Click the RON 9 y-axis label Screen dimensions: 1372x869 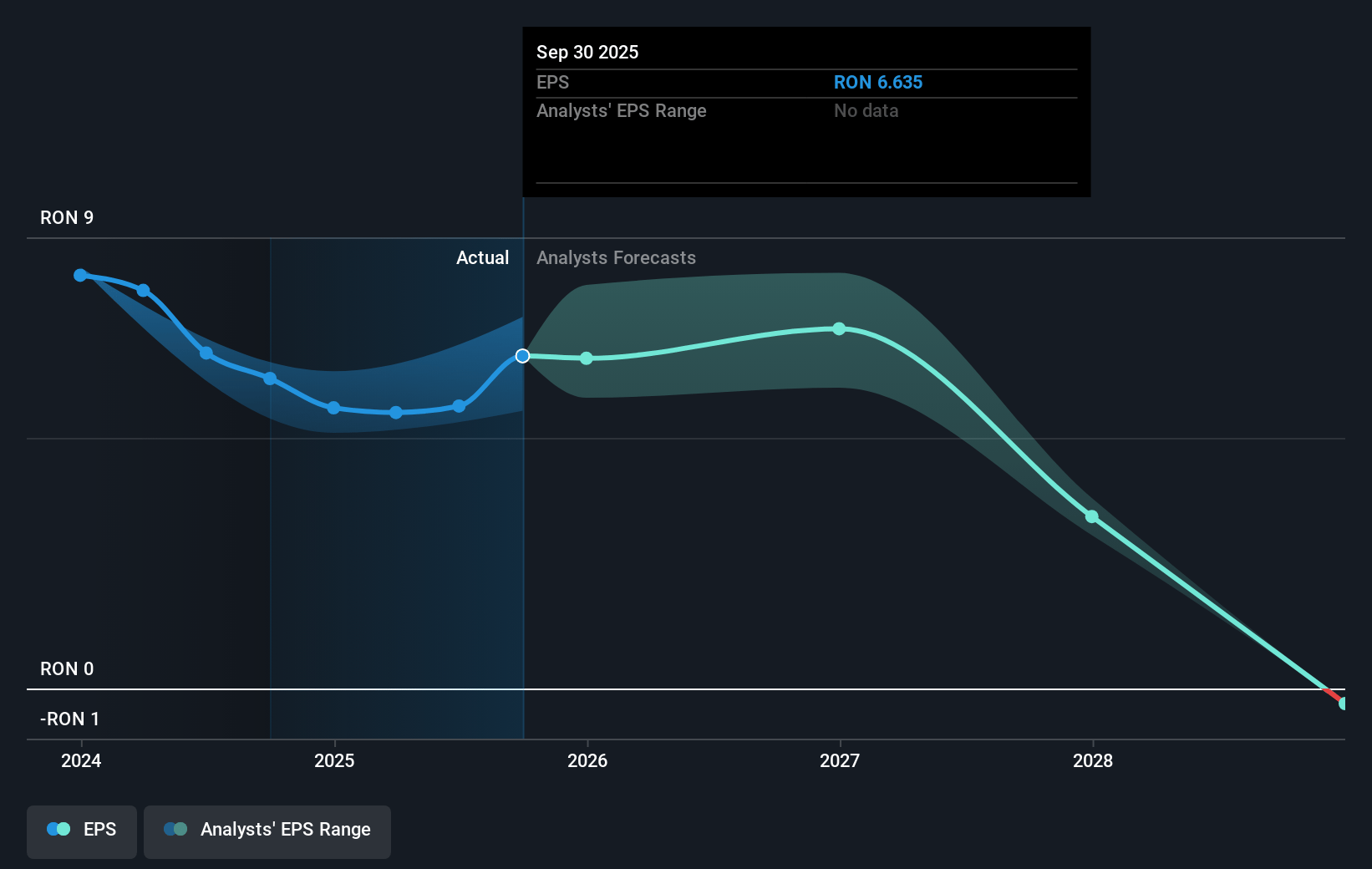coord(67,218)
